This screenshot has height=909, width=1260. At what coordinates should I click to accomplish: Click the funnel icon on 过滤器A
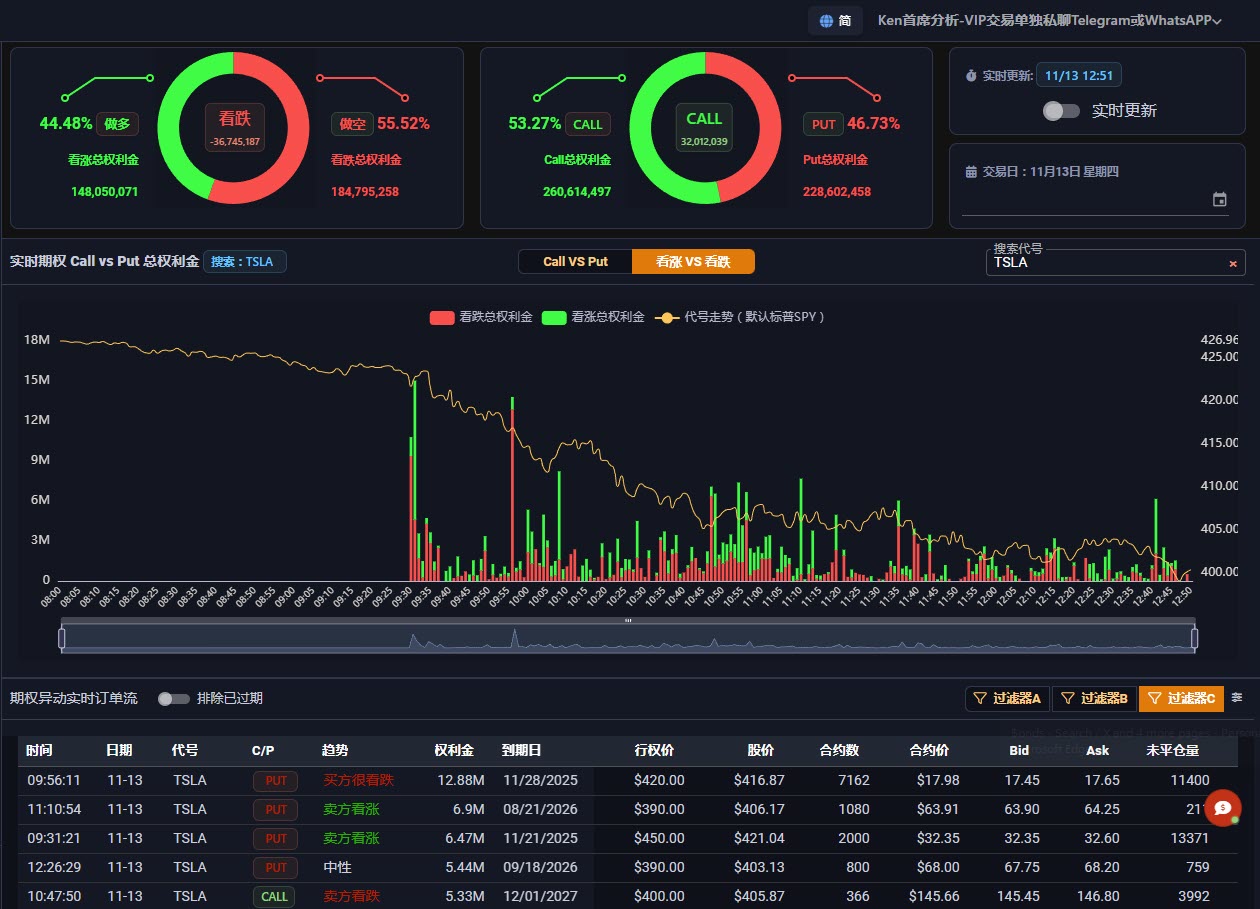coord(981,699)
